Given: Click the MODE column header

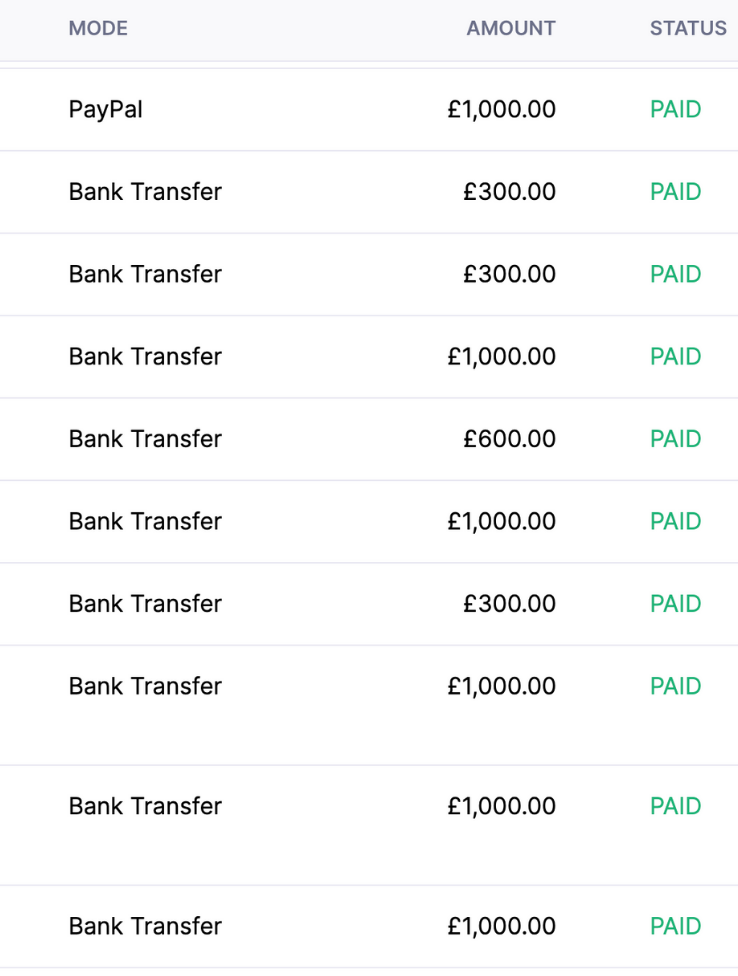Looking at the screenshot, I should (x=98, y=29).
